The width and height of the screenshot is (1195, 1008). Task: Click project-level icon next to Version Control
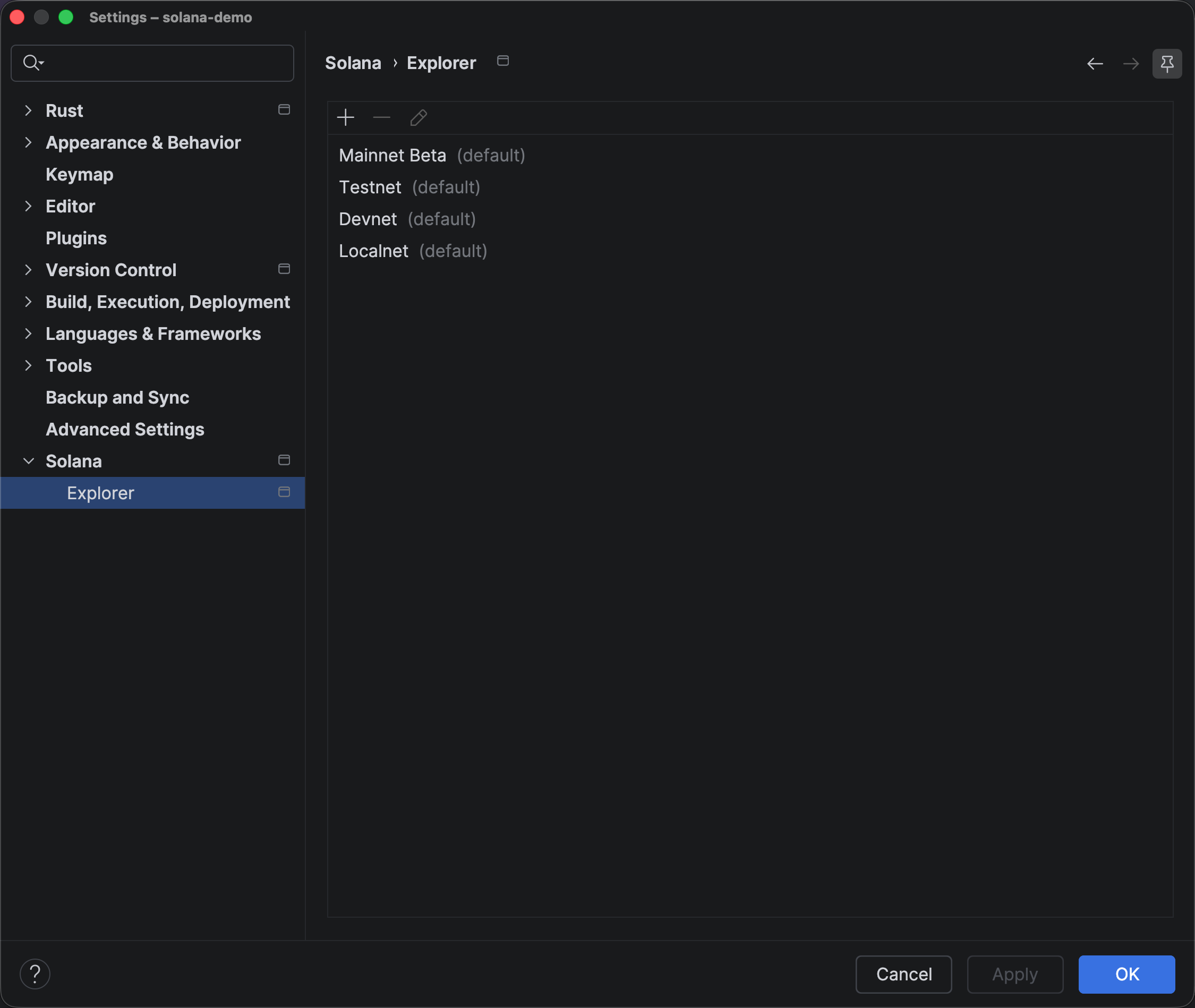click(x=284, y=269)
